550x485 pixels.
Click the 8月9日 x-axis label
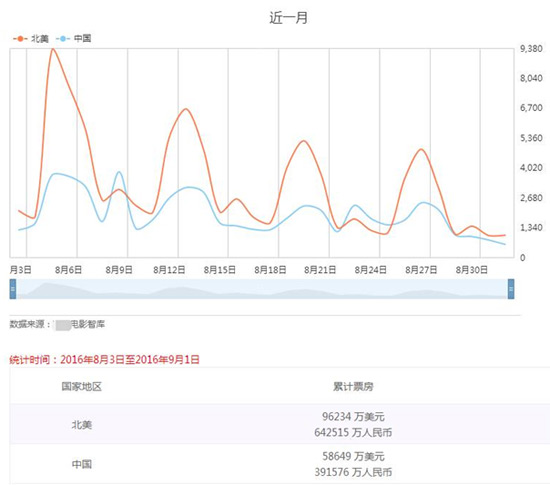pos(119,269)
